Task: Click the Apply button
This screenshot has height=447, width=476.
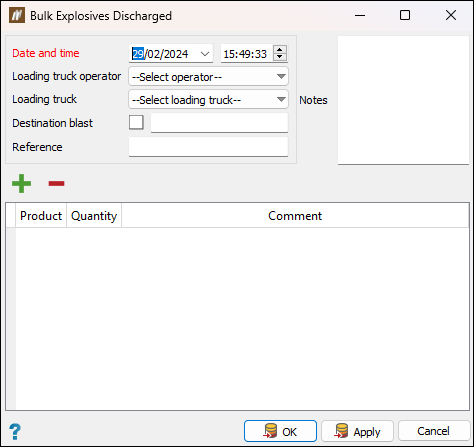Action: 357,431
